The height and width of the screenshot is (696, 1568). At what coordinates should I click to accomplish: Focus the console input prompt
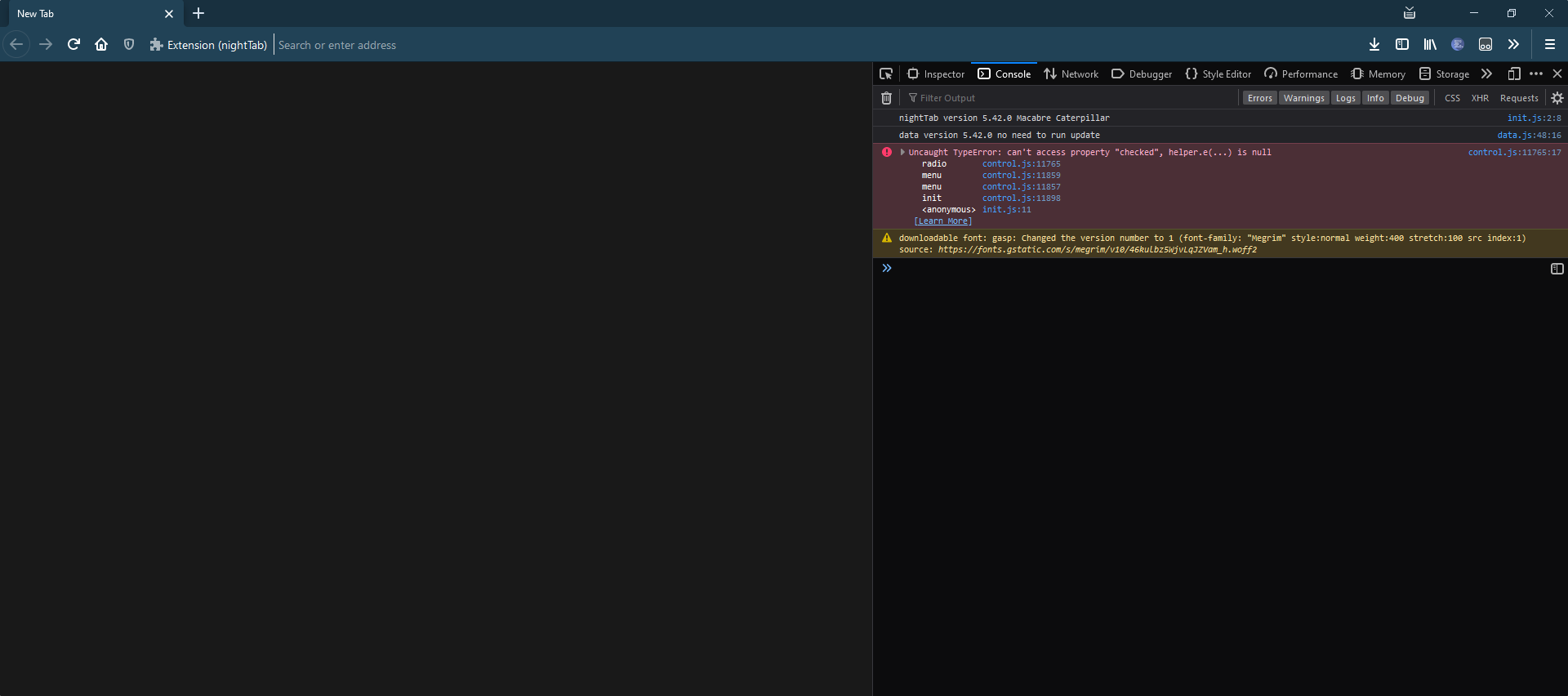[x=1217, y=269]
